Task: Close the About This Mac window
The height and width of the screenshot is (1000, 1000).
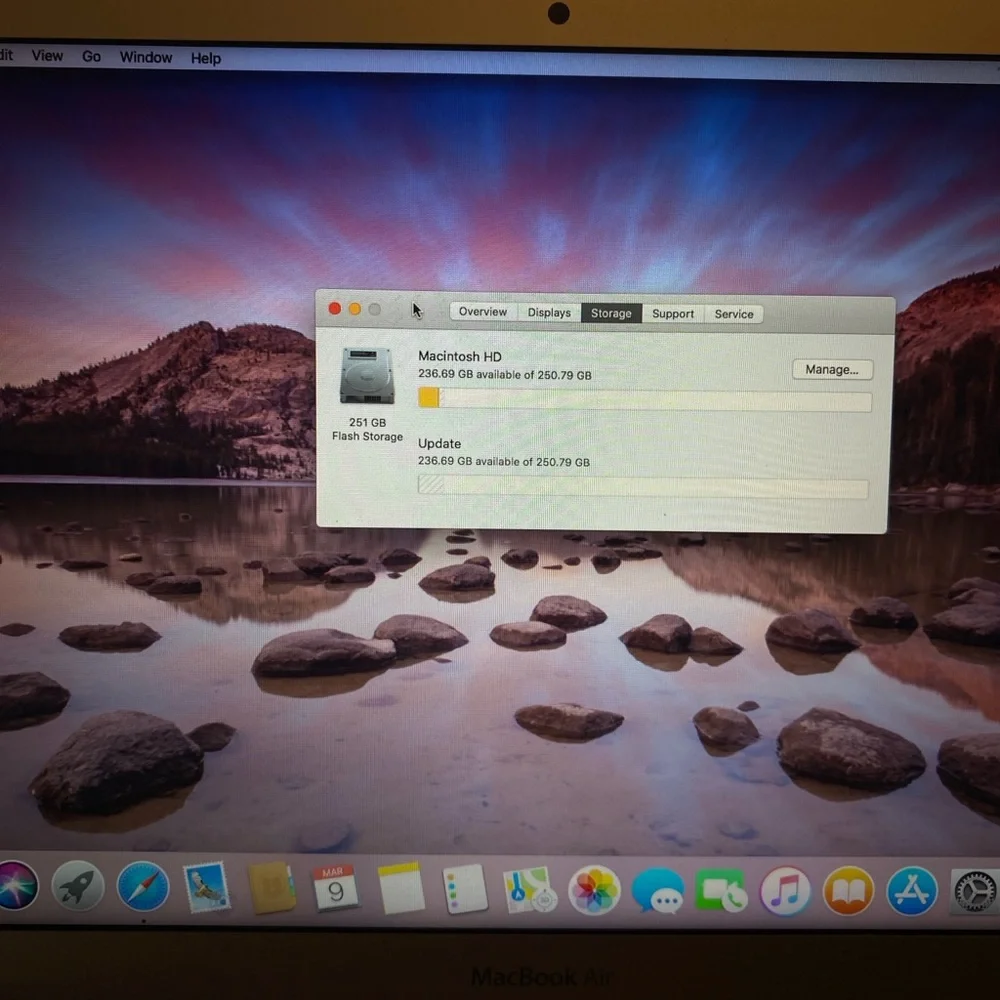Action: [335, 309]
